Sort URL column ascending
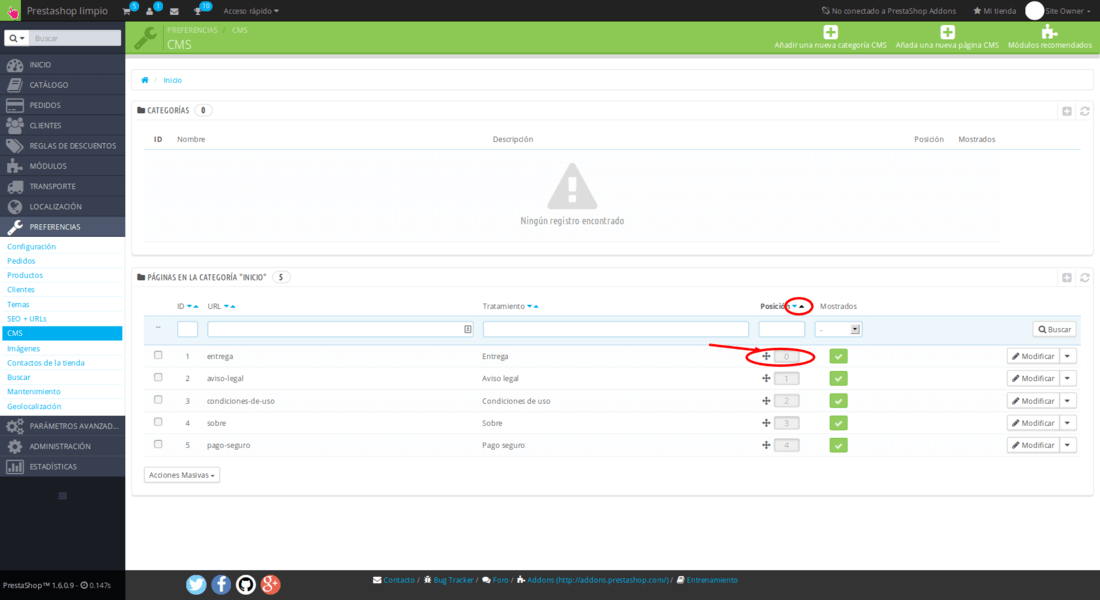 [233, 307]
